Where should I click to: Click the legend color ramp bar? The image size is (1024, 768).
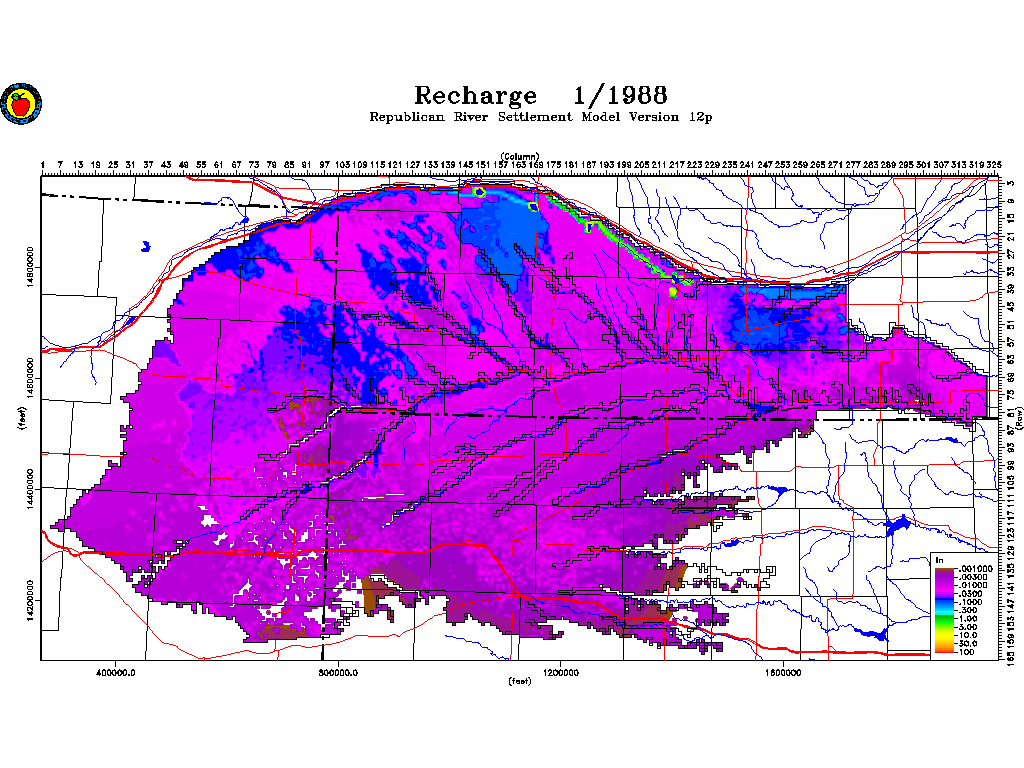point(944,610)
